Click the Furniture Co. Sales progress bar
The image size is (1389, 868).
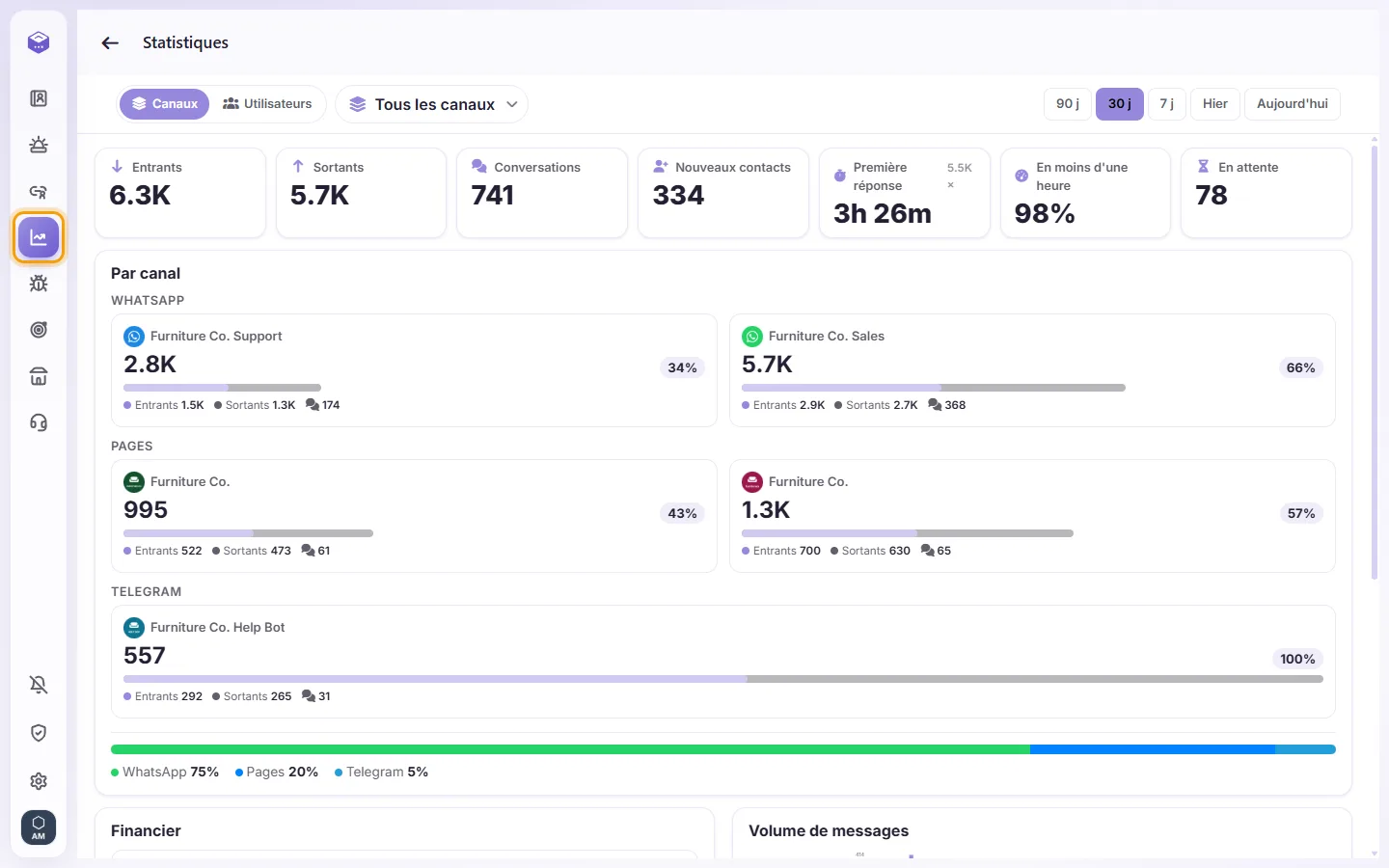(934, 388)
